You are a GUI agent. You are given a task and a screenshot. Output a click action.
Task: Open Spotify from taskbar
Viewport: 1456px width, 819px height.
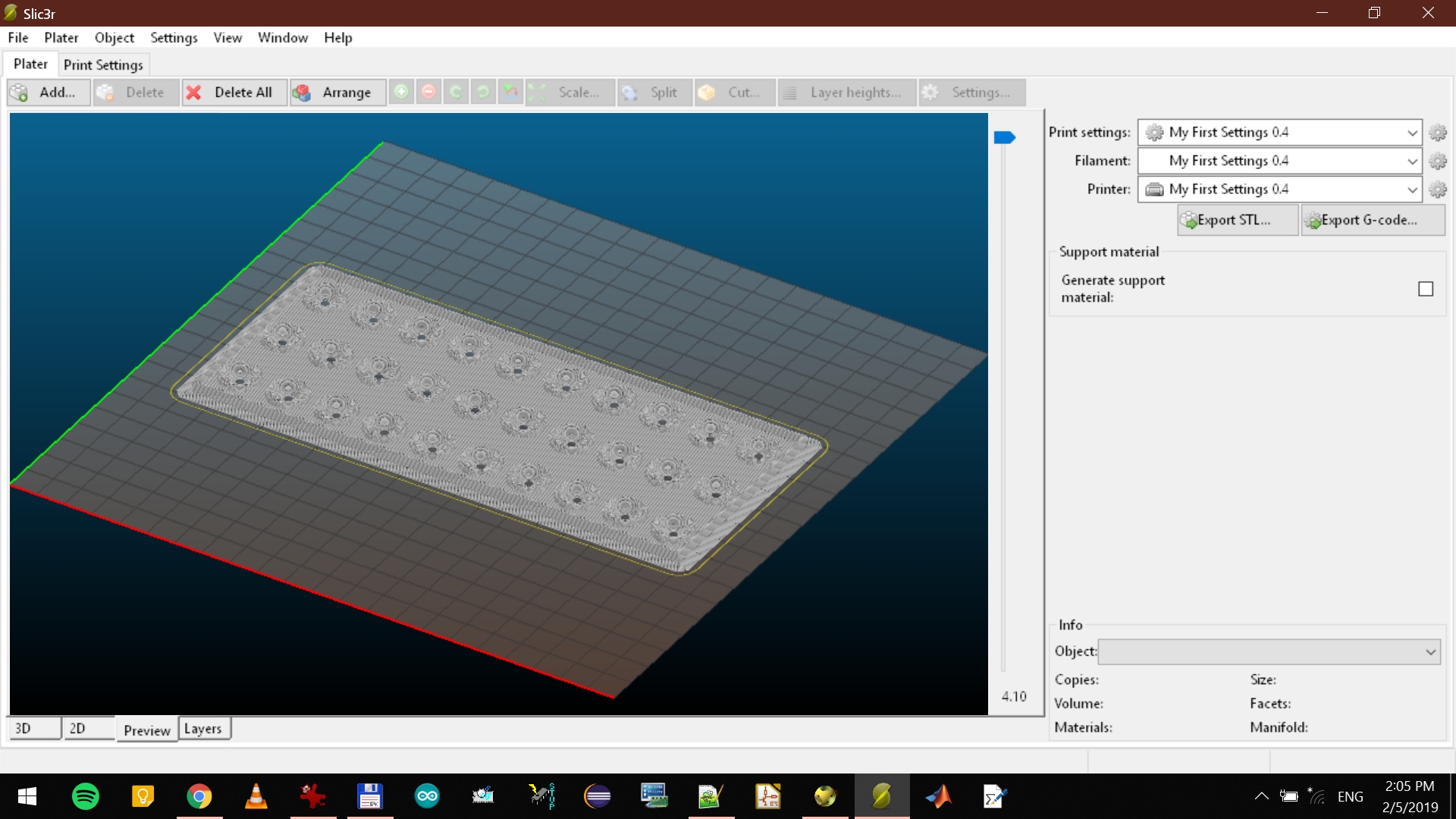click(86, 796)
